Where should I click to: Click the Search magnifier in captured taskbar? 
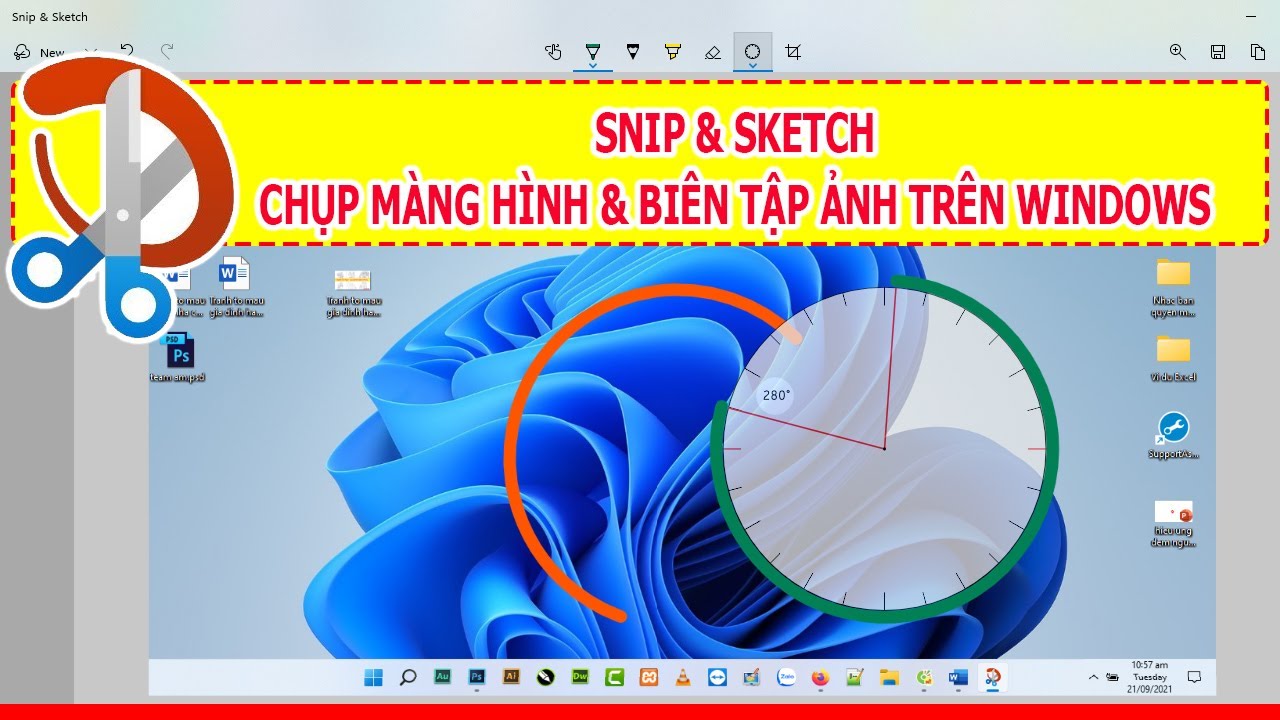(407, 677)
